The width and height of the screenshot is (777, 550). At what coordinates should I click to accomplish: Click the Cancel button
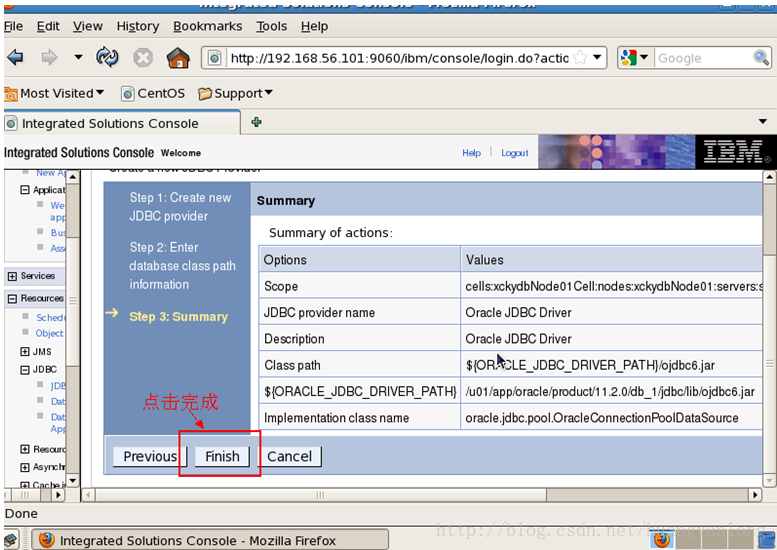[x=290, y=456]
